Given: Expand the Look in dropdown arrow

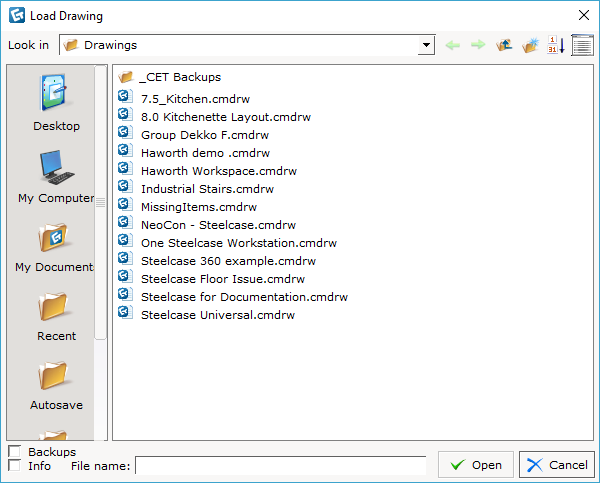Looking at the screenshot, I should pyautogui.click(x=427, y=45).
